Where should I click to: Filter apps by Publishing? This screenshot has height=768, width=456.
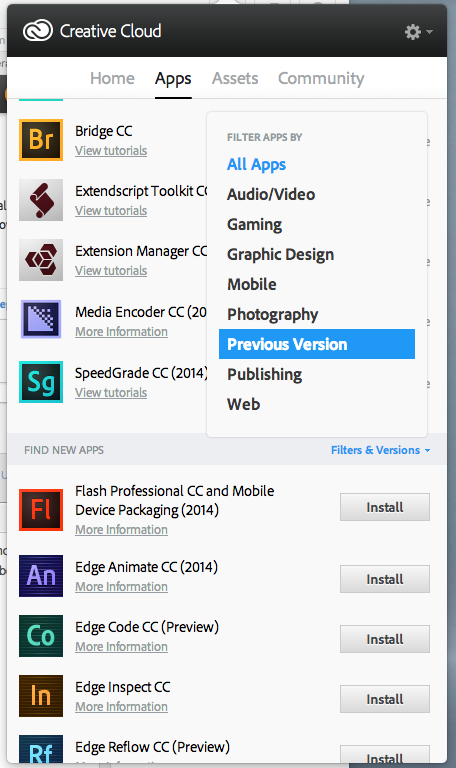(x=264, y=374)
